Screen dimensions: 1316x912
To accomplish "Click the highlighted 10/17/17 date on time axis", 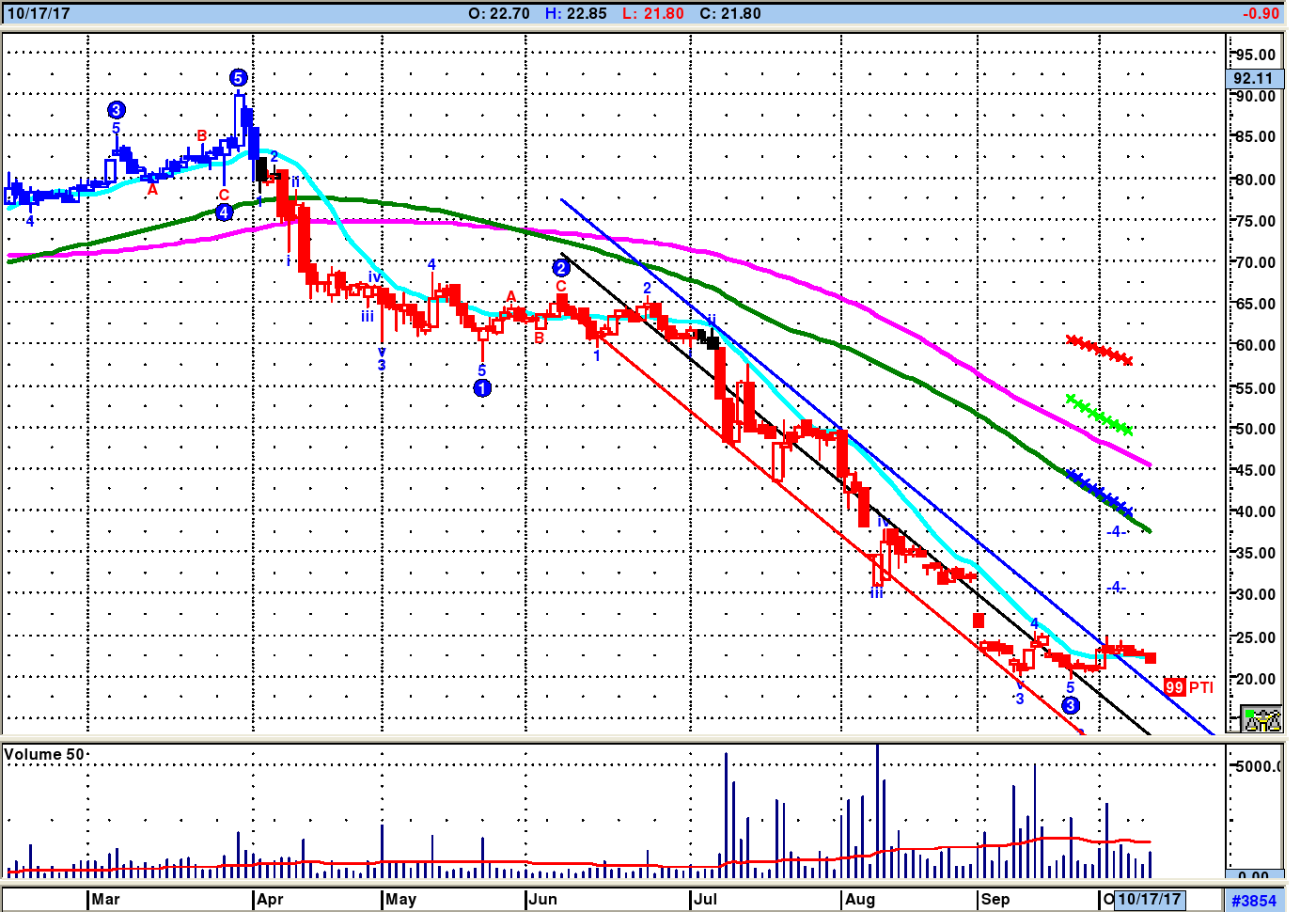I will 1149,900.
